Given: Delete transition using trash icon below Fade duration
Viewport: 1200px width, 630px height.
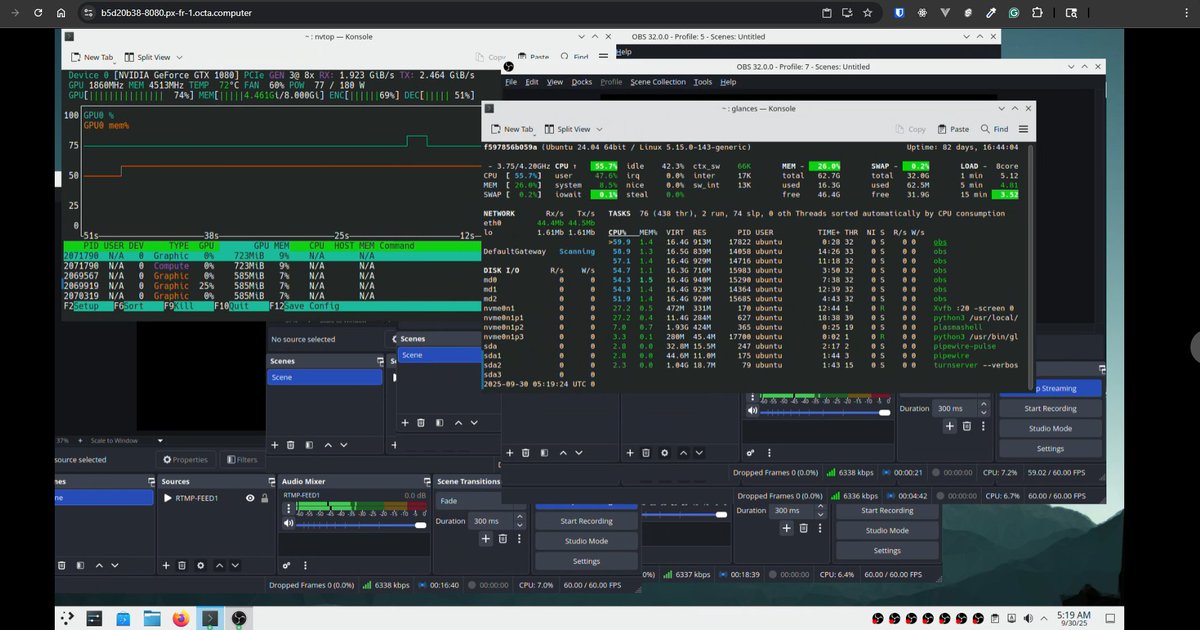Looking at the screenshot, I should 503,538.
